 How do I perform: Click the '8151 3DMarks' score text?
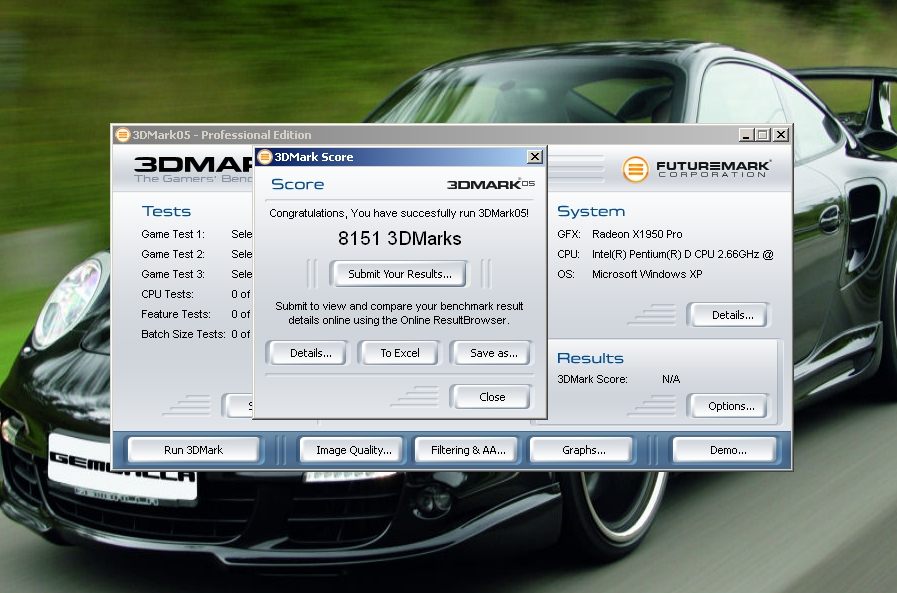click(399, 238)
